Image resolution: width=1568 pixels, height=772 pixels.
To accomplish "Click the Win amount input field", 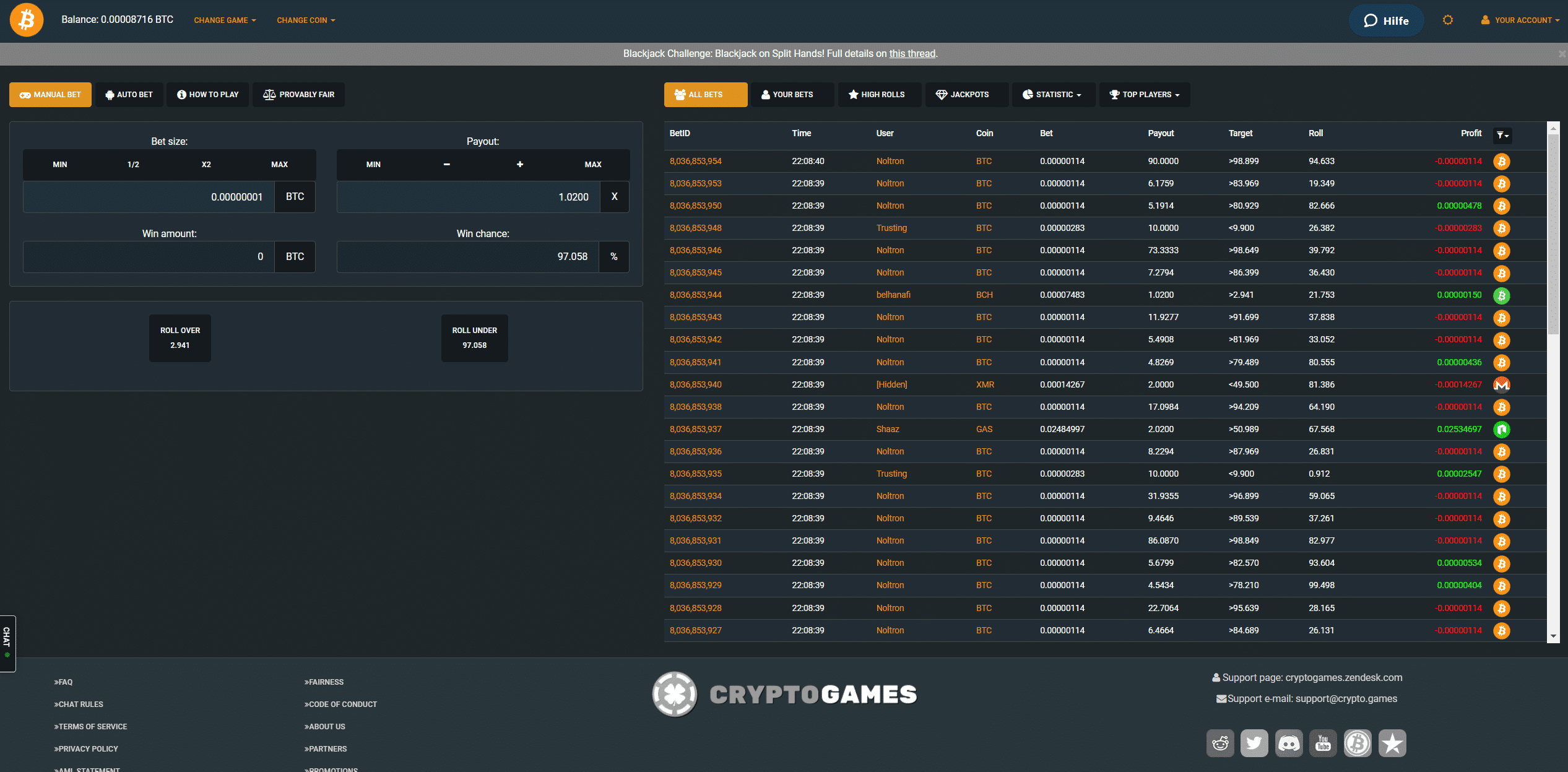I will [149, 257].
